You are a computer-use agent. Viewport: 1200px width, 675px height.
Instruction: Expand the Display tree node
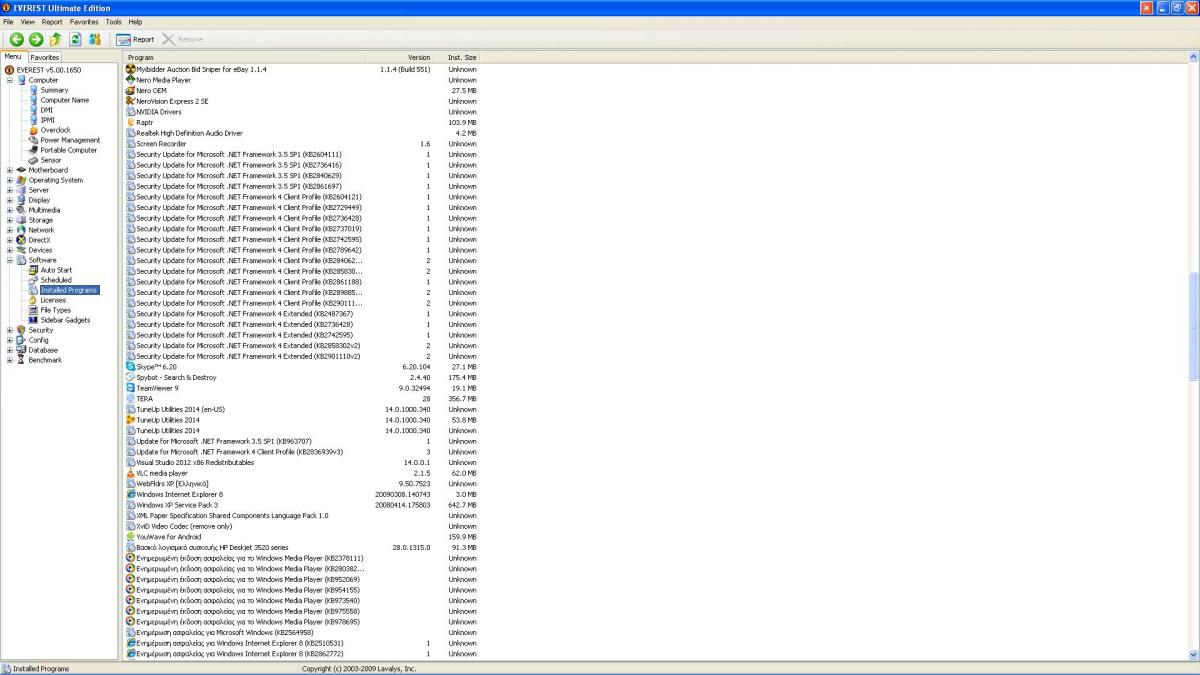[x=10, y=200]
